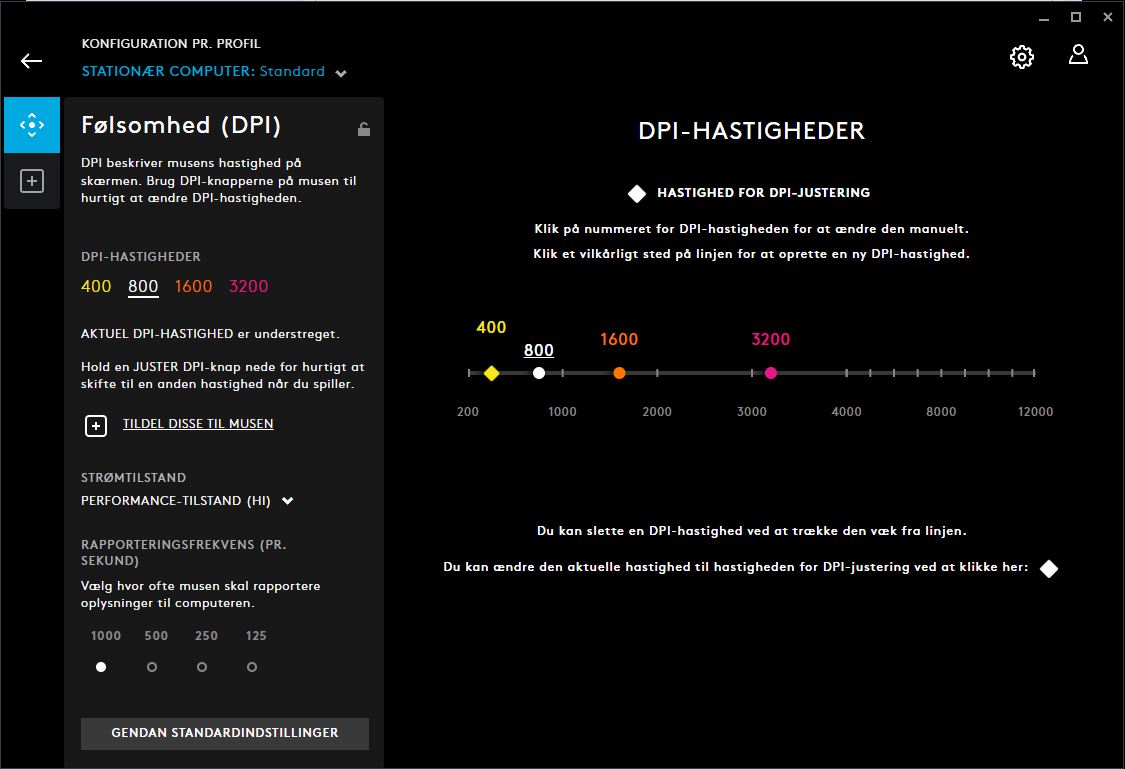Select the 1000 report rate radio button

pos(101,667)
